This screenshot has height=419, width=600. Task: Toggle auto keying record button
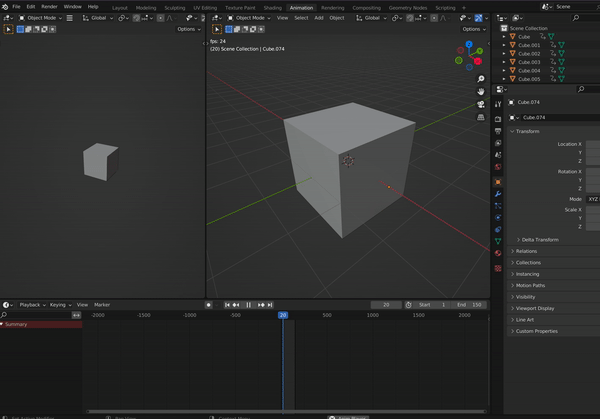click(208, 304)
